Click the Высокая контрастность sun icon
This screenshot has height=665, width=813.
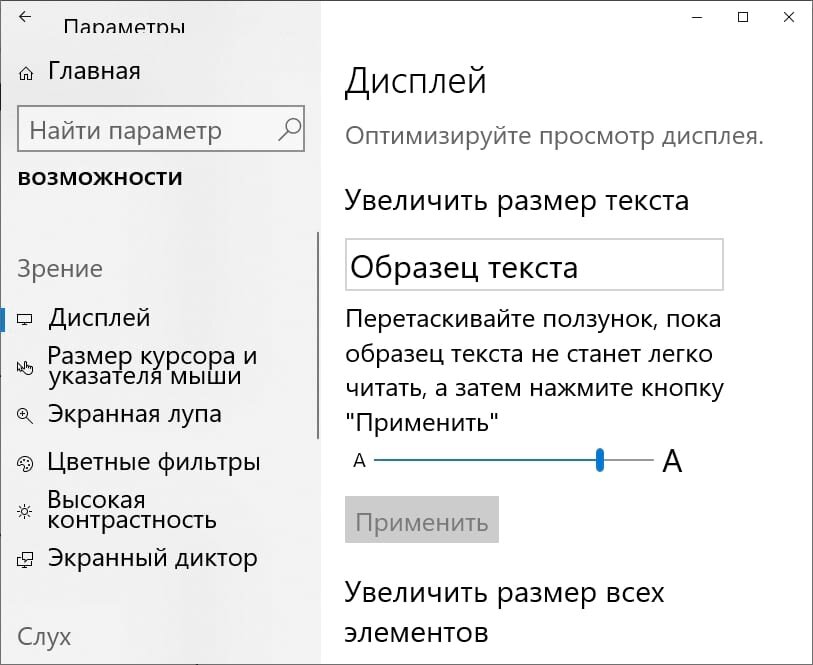[24, 512]
